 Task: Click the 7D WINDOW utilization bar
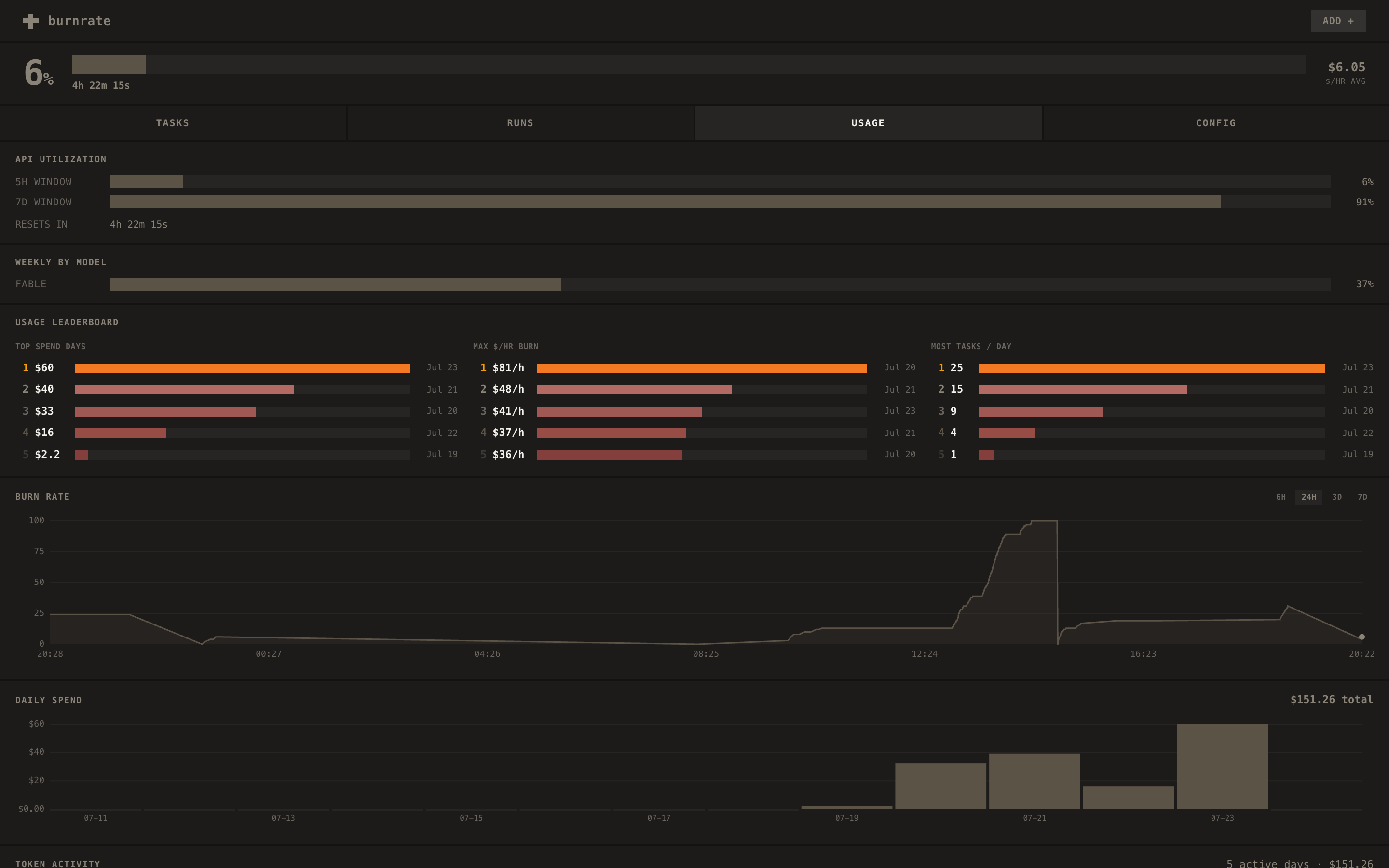[721, 202]
